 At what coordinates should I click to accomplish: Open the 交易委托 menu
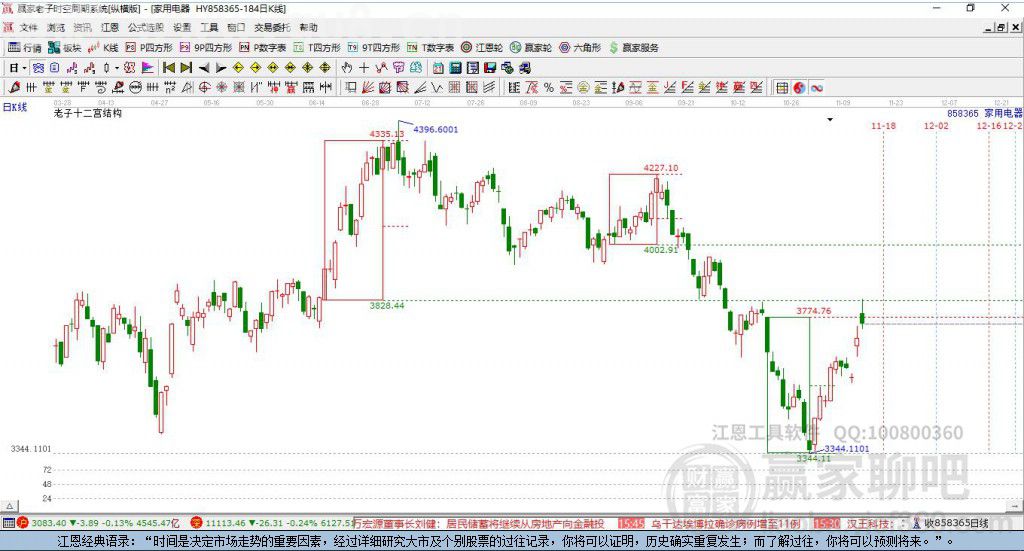tap(272, 27)
